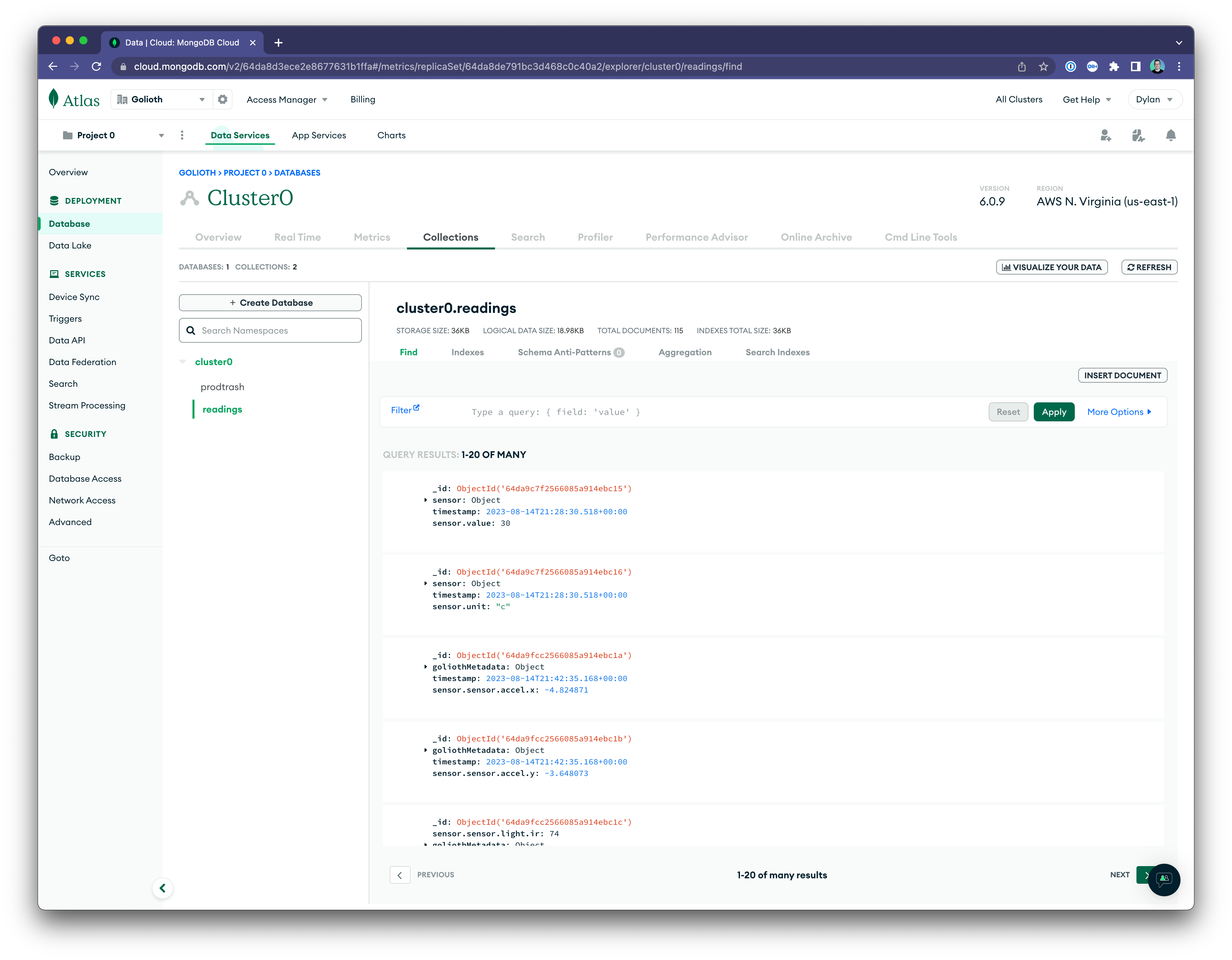Open Get Help dropdown

point(1086,100)
